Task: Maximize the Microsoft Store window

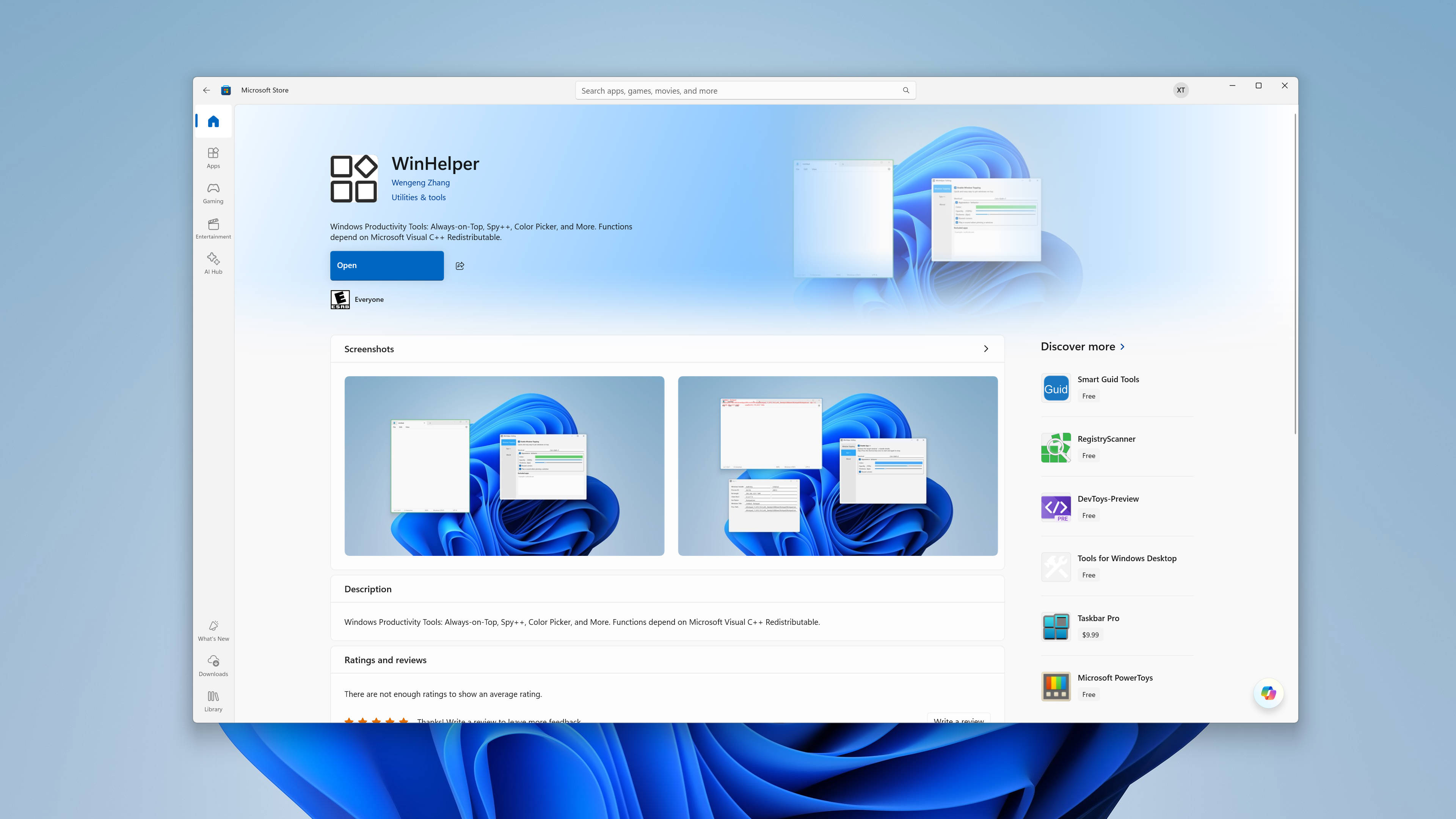Action: [x=1258, y=86]
